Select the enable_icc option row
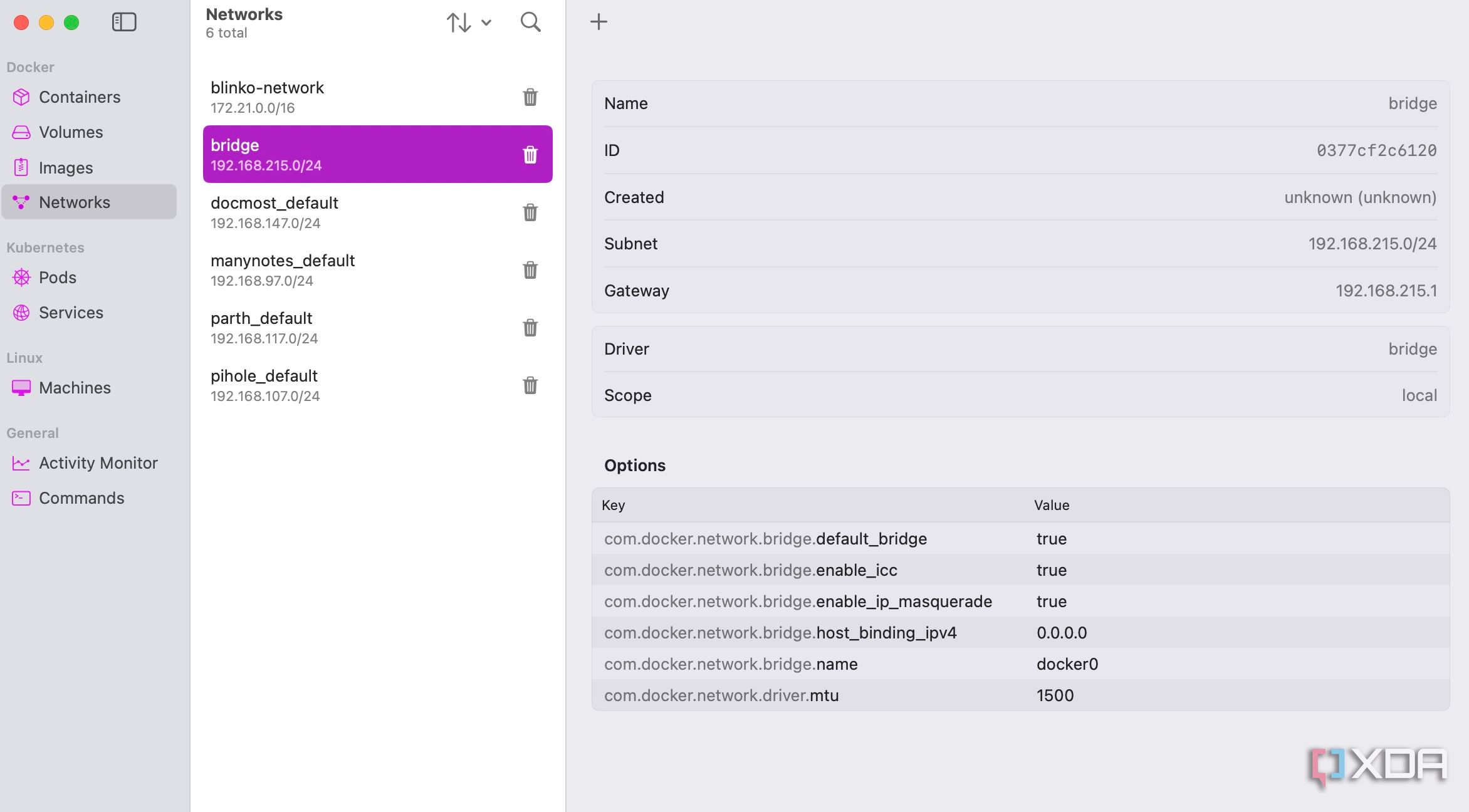This screenshot has height=812, width=1469. tap(1020, 570)
